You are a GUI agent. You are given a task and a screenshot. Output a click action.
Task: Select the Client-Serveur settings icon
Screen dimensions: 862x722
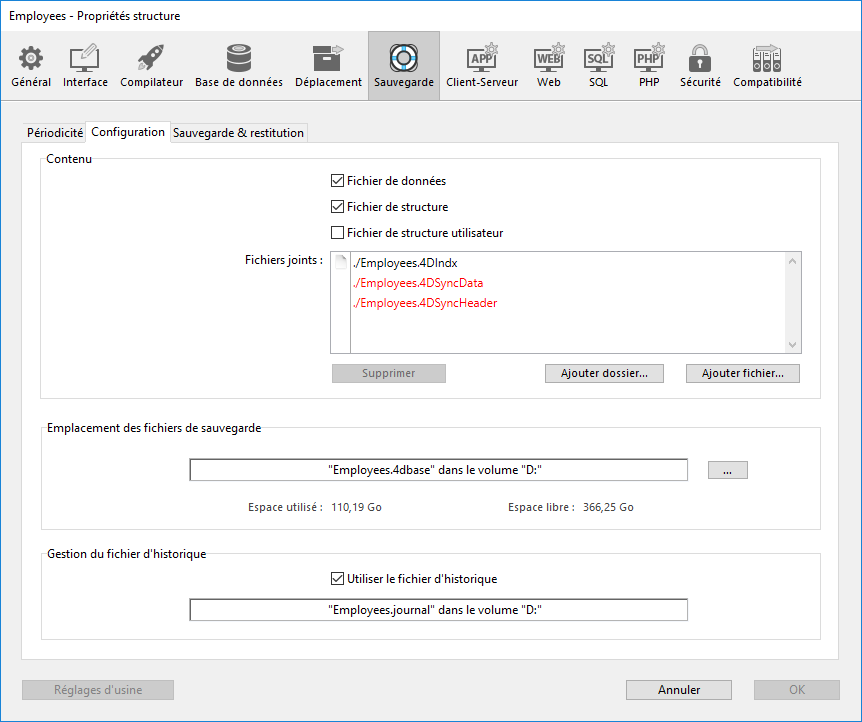[482, 66]
